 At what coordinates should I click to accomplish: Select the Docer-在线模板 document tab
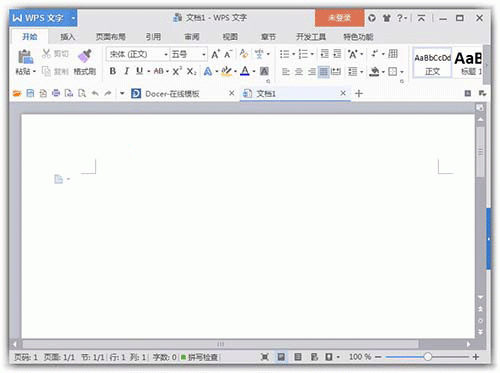[x=172, y=94]
